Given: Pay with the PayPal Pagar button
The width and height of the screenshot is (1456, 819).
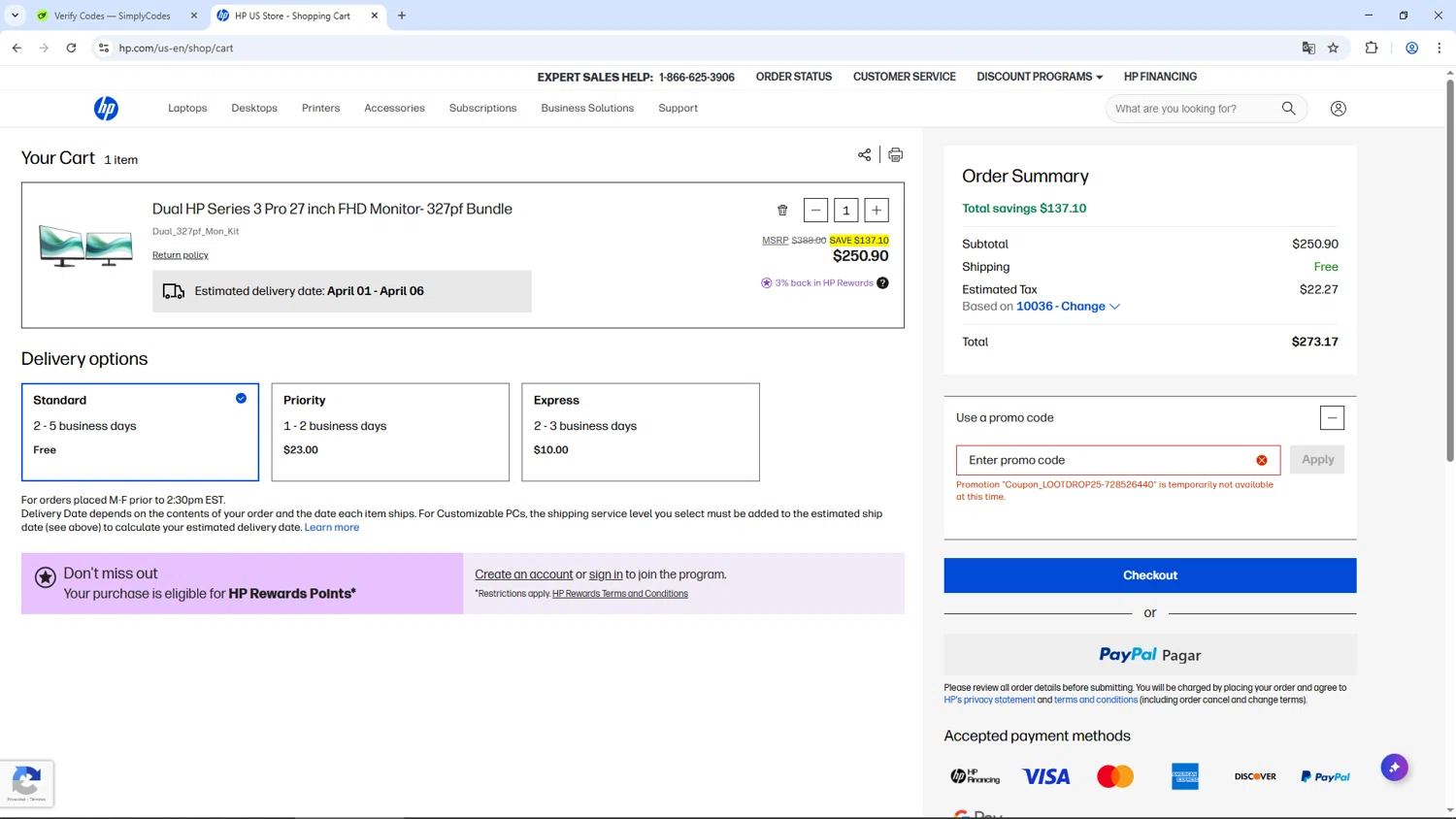Looking at the screenshot, I should tap(1150, 655).
